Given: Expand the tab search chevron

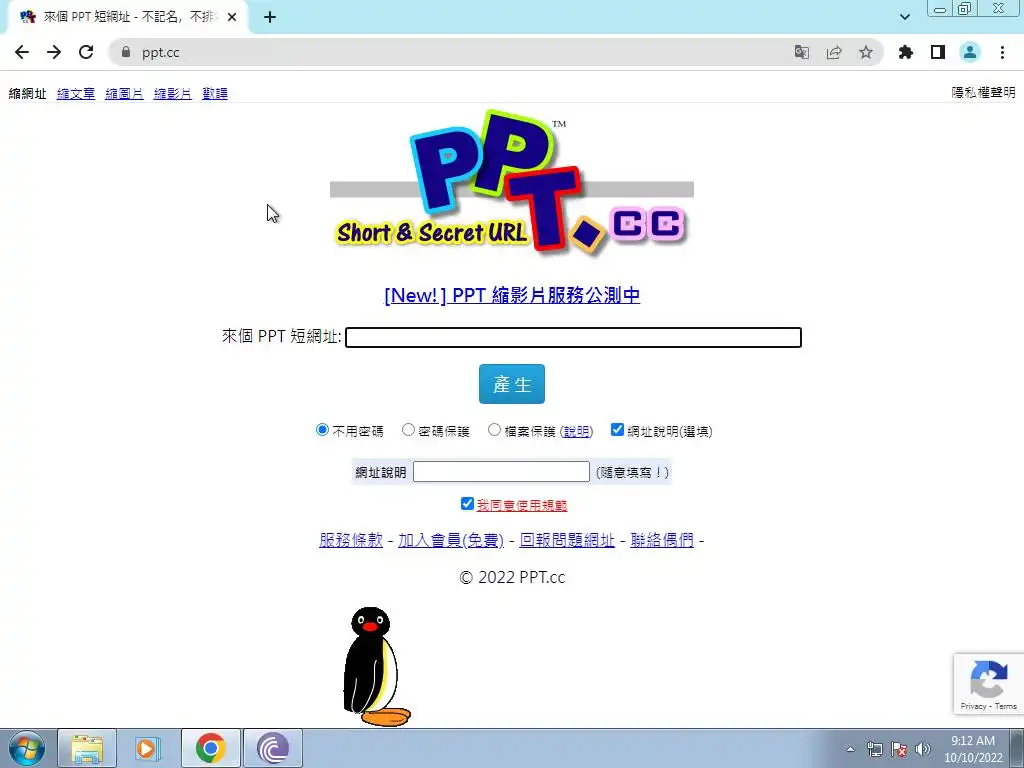Looking at the screenshot, I should [x=904, y=17].
